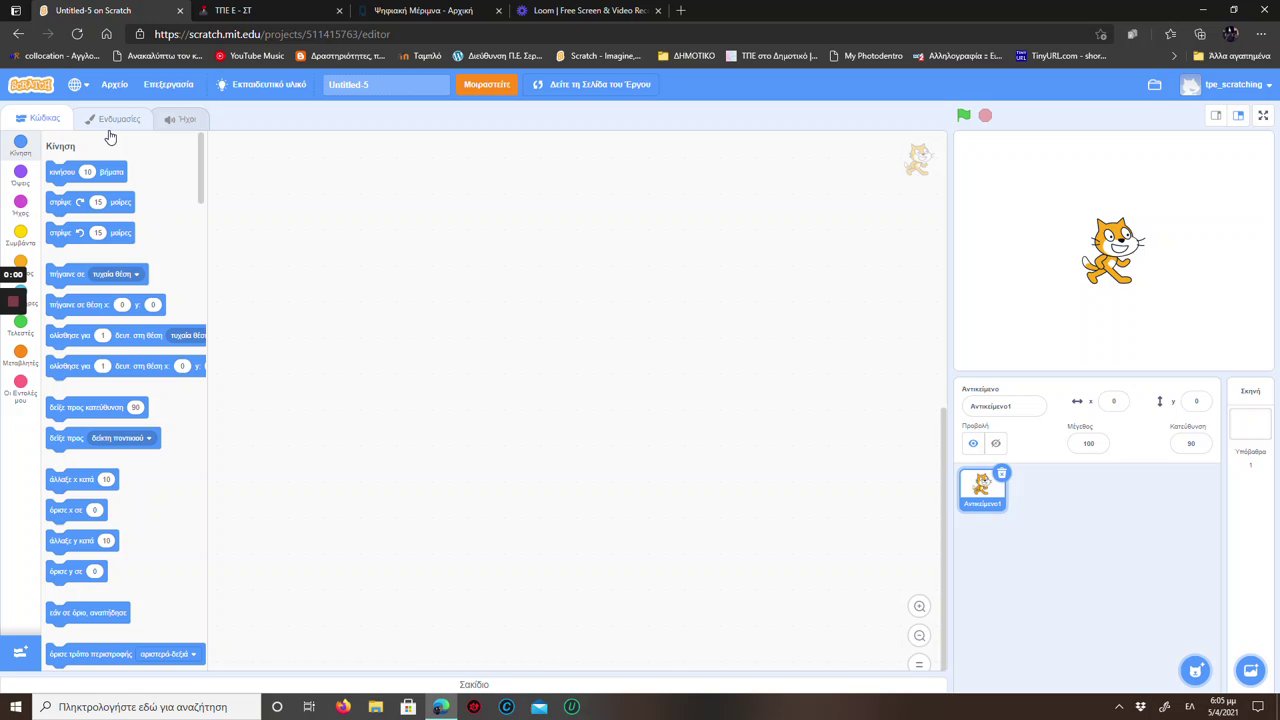
Task: Open the αριστερά-δεξιά rotation style dropdown
Action: [168, 654]
